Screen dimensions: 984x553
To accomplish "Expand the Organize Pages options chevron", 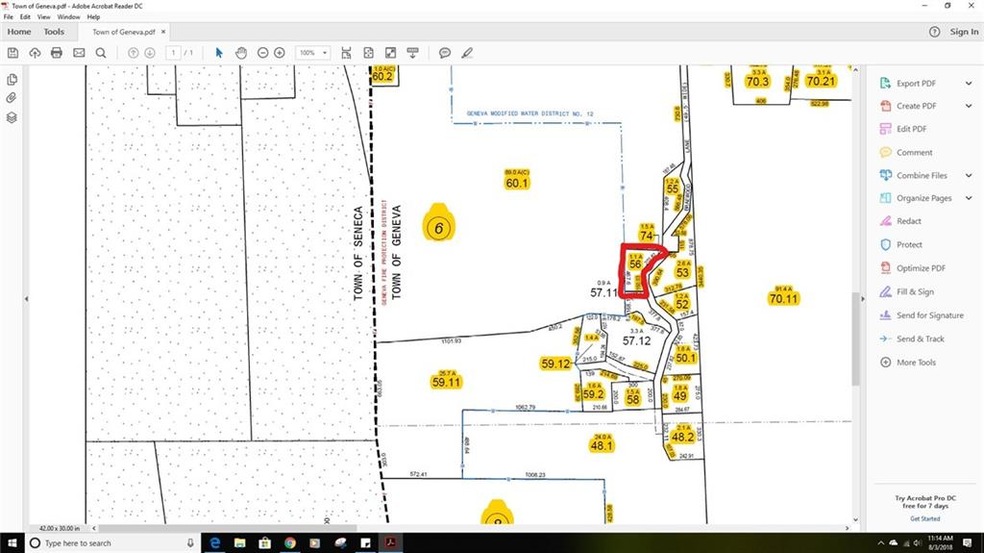I will click(969, 198).
